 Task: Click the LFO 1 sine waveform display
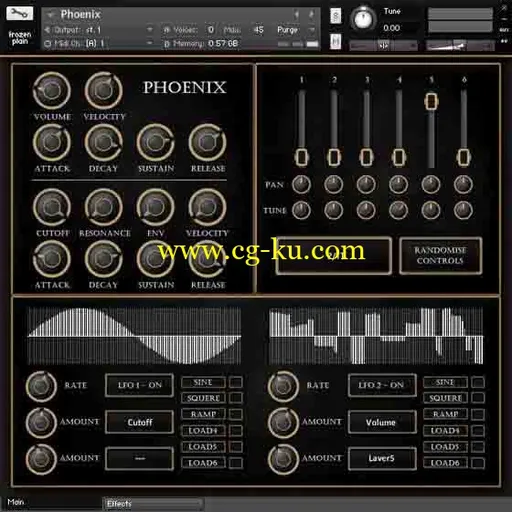point(134,336)
